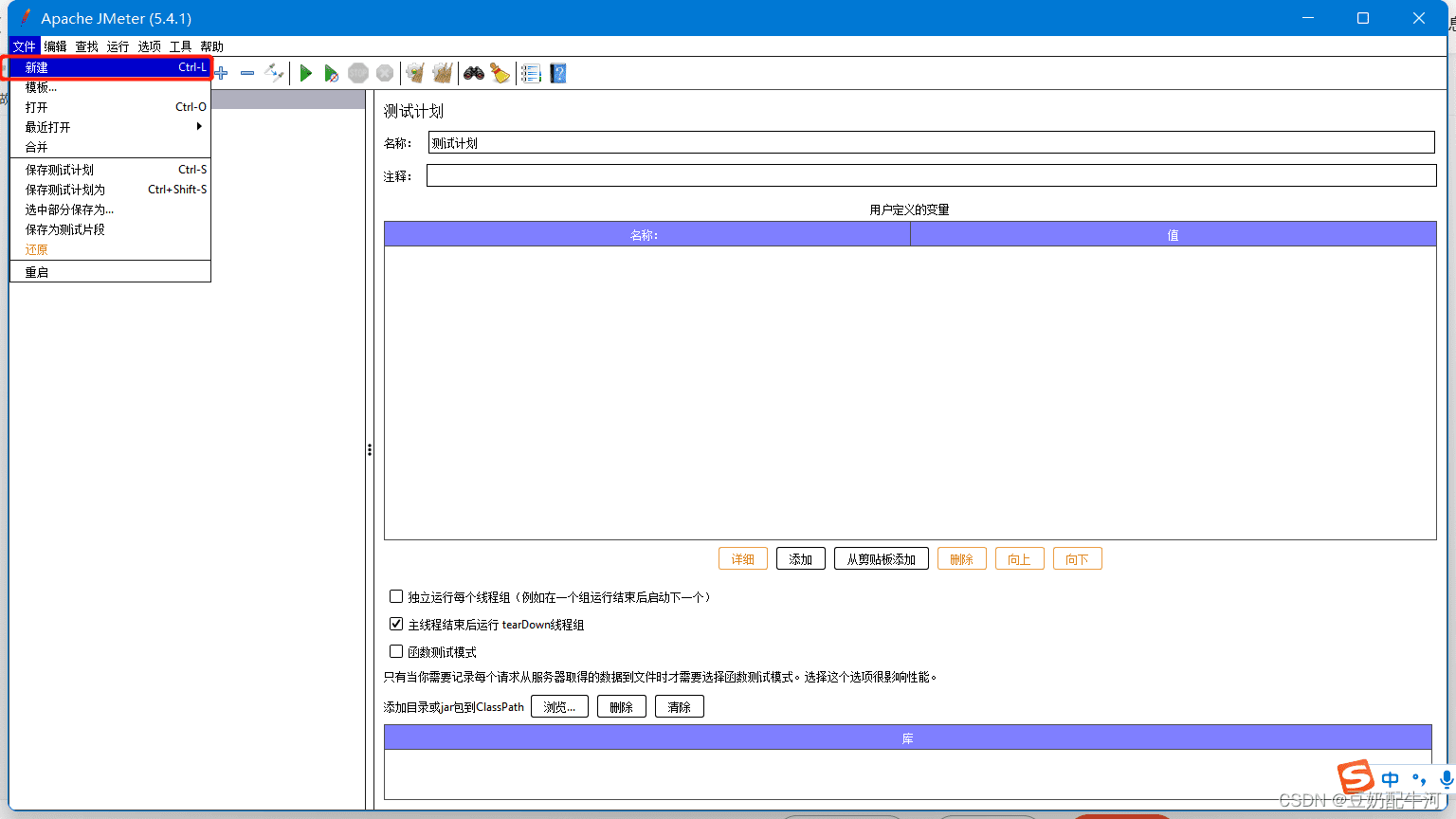
Task: Click the 名称: column header in variables table
Action: pyautogui.click(x=647, y=234)
